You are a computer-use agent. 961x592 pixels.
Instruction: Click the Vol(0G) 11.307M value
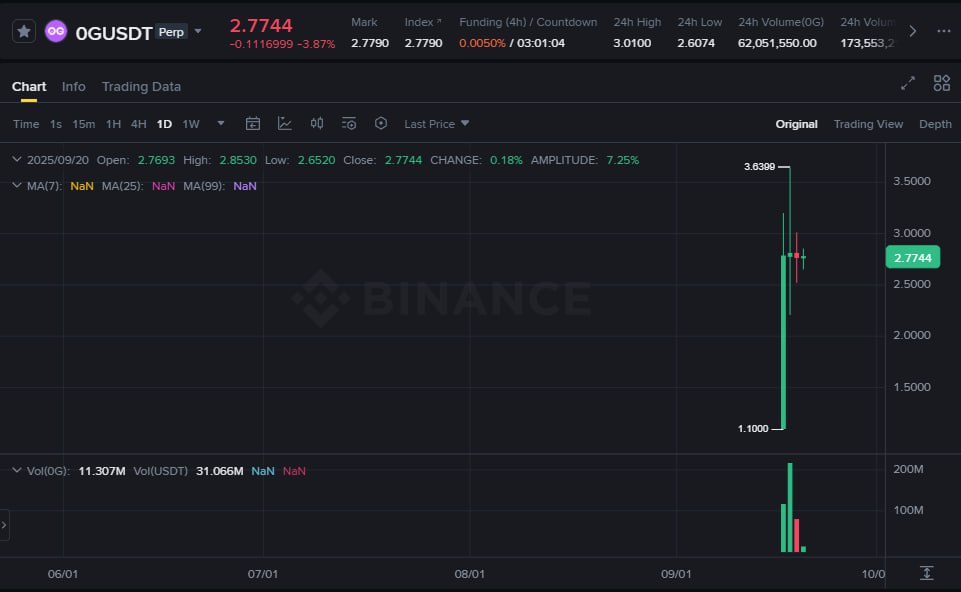tap(102, 471)
